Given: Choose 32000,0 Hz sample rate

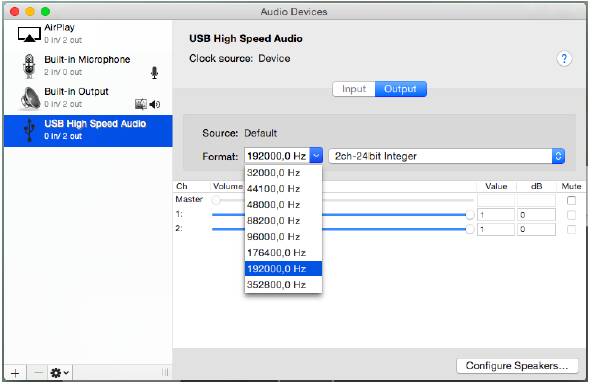Looking at the screenshot, I should coord(283,173).
